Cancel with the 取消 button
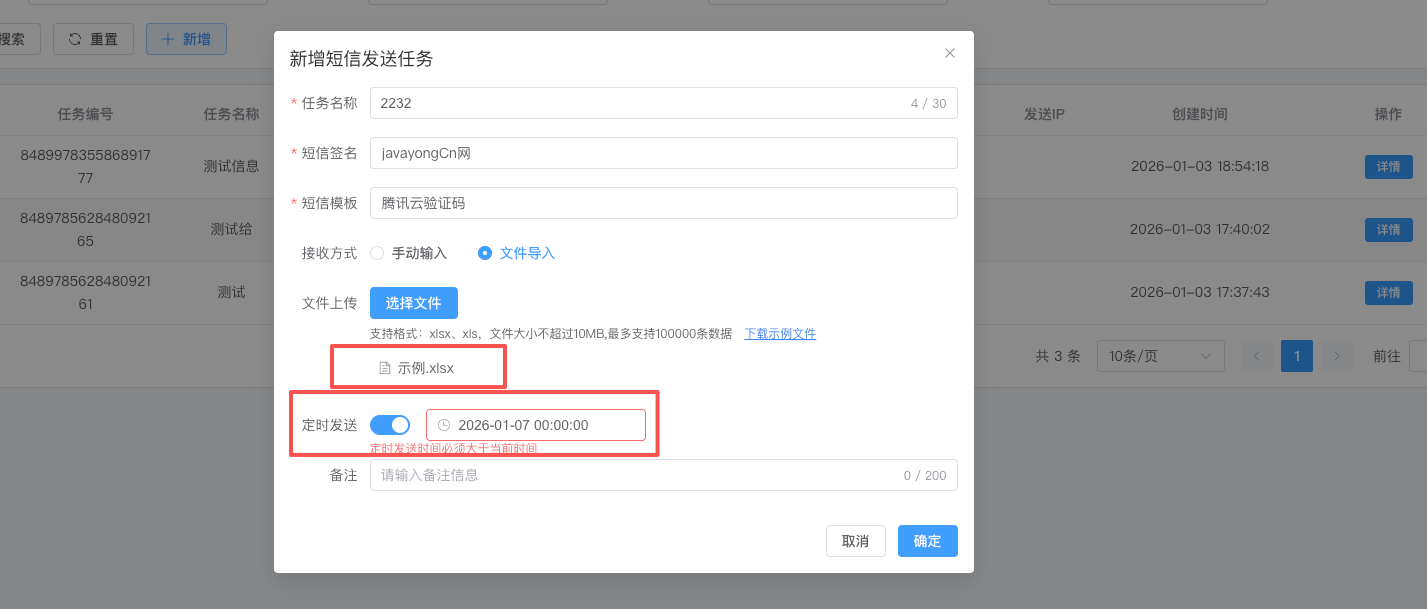This screenshot has height=609, width=1427. click(x=855, y=541)
